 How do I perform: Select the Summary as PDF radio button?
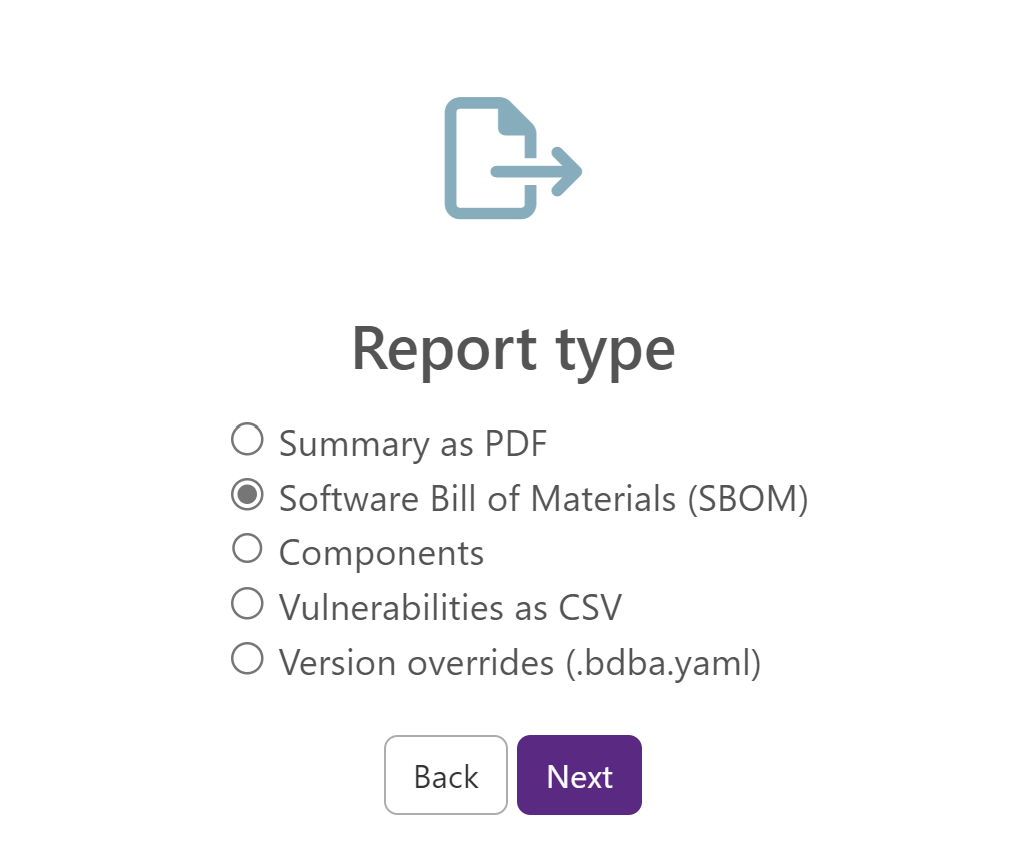(247, 440)
